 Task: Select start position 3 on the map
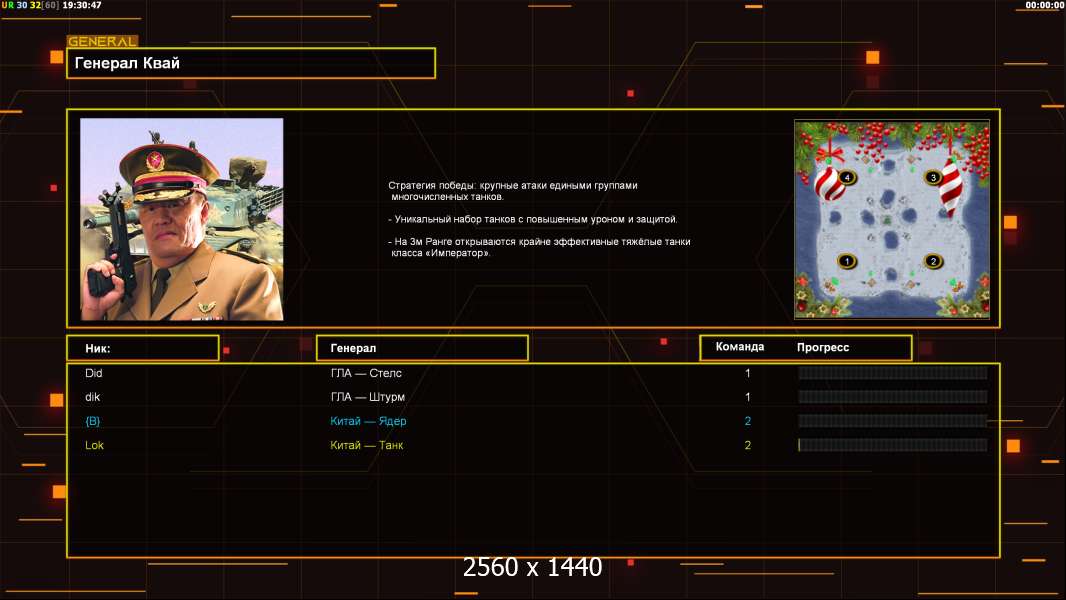click(932, 178)
